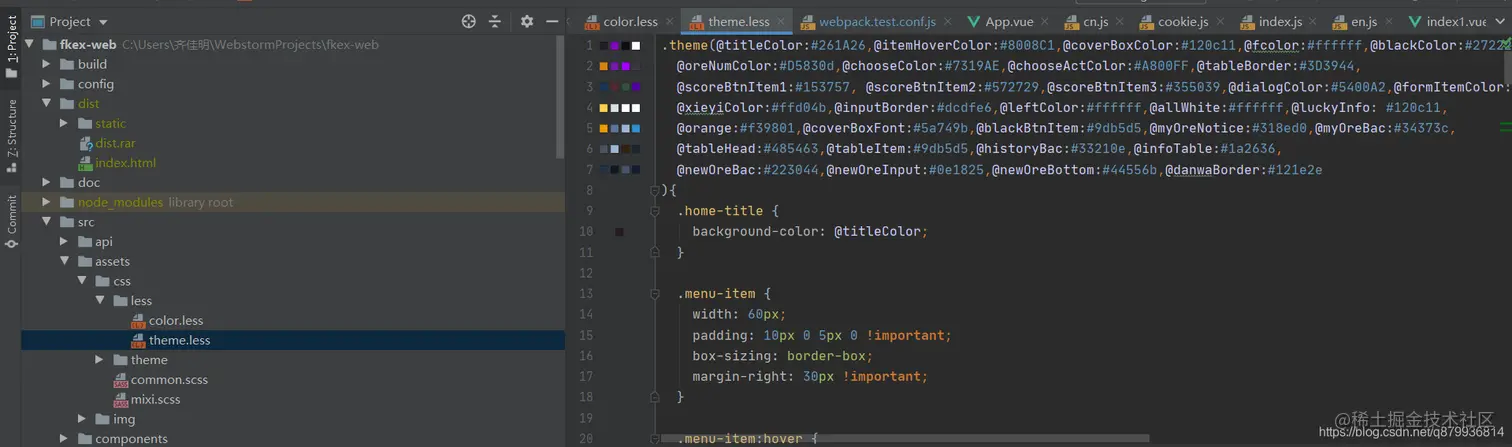Open the 1: Project side tool tab
Screen dimensions: 1512x447
pos(11,46)
